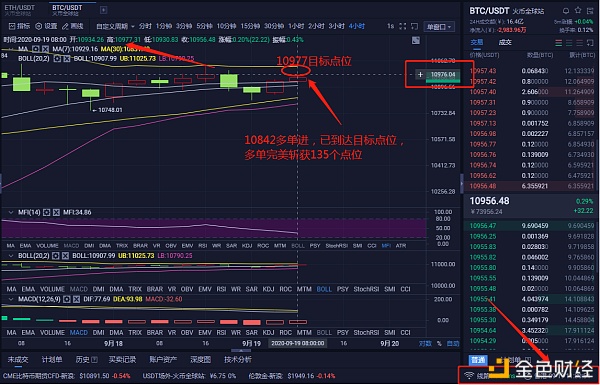
Task: Show sell orders only order book view
Action: (x=579, y=43)
